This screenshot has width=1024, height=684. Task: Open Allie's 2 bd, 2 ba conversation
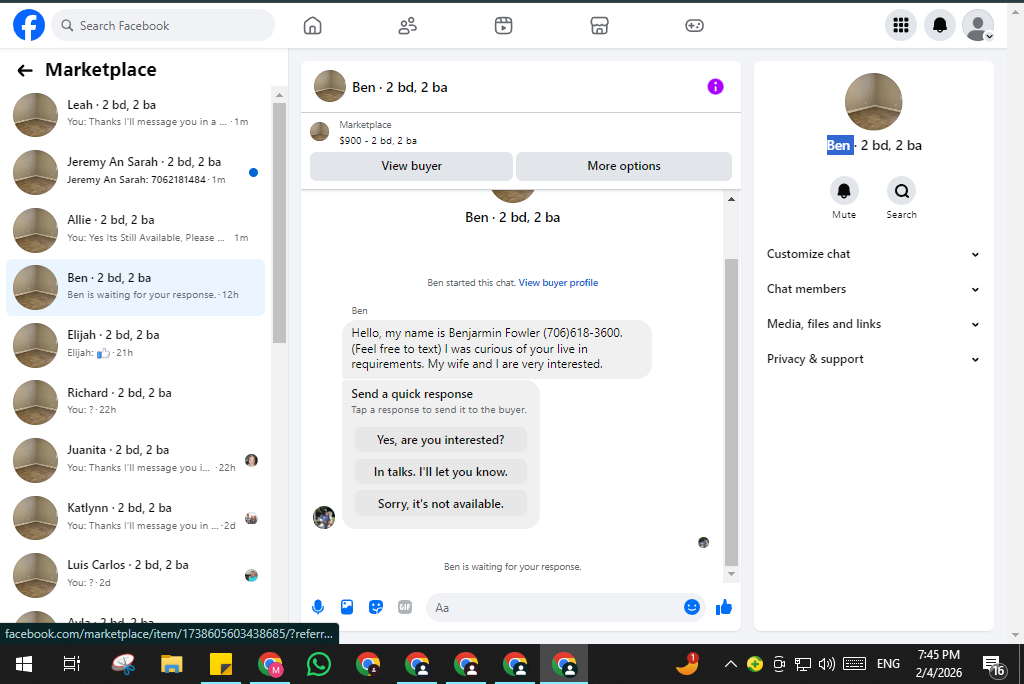tap(136, 230)
